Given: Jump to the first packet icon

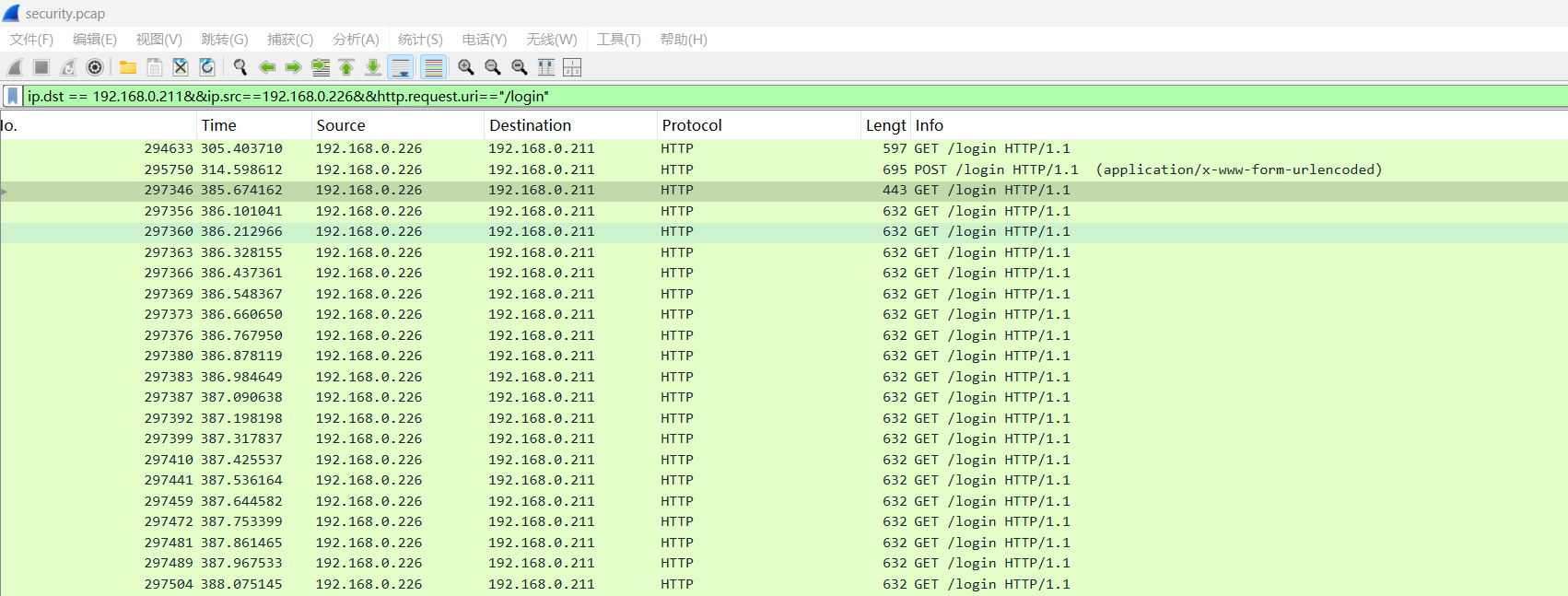Looking at the screenshot, I should tap(346, 67).
